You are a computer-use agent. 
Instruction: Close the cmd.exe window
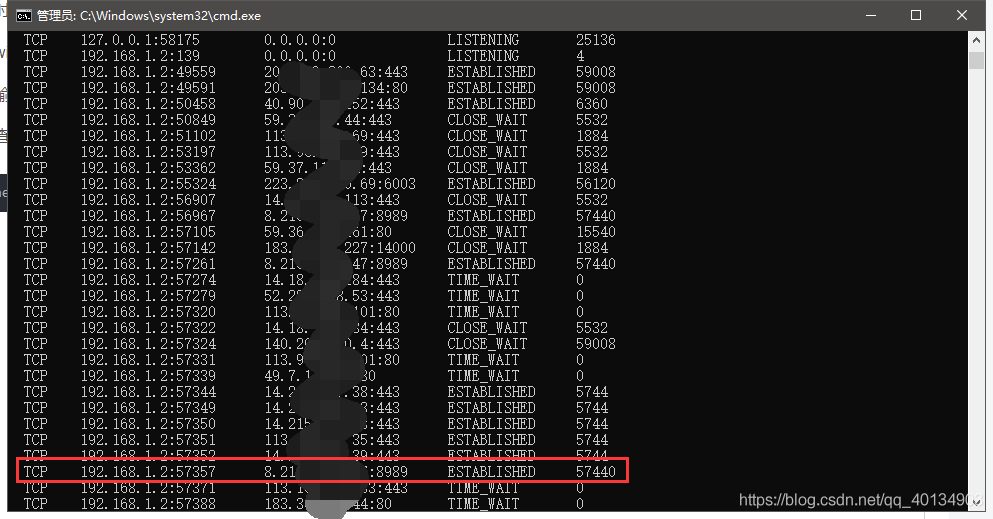(x=961, y=15)
